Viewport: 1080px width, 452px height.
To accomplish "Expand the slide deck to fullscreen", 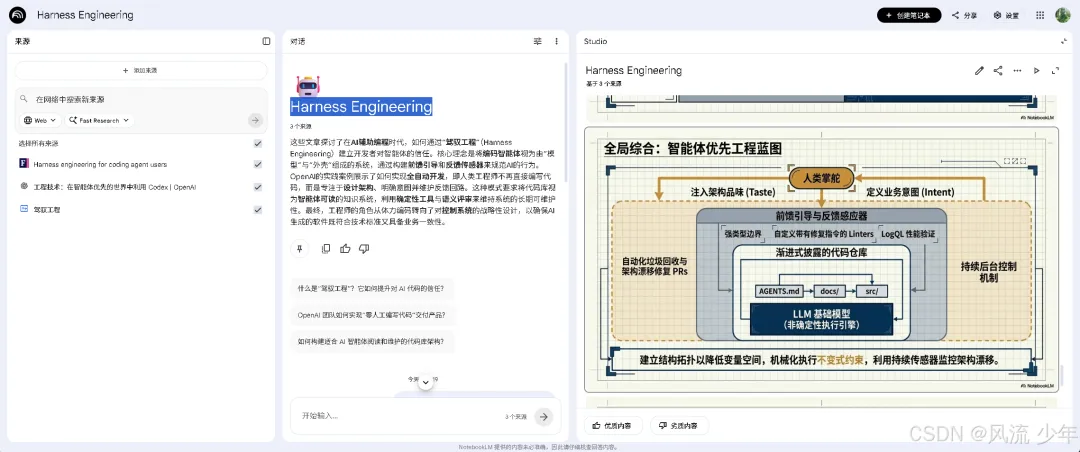I will click(x=1055, y=70).
